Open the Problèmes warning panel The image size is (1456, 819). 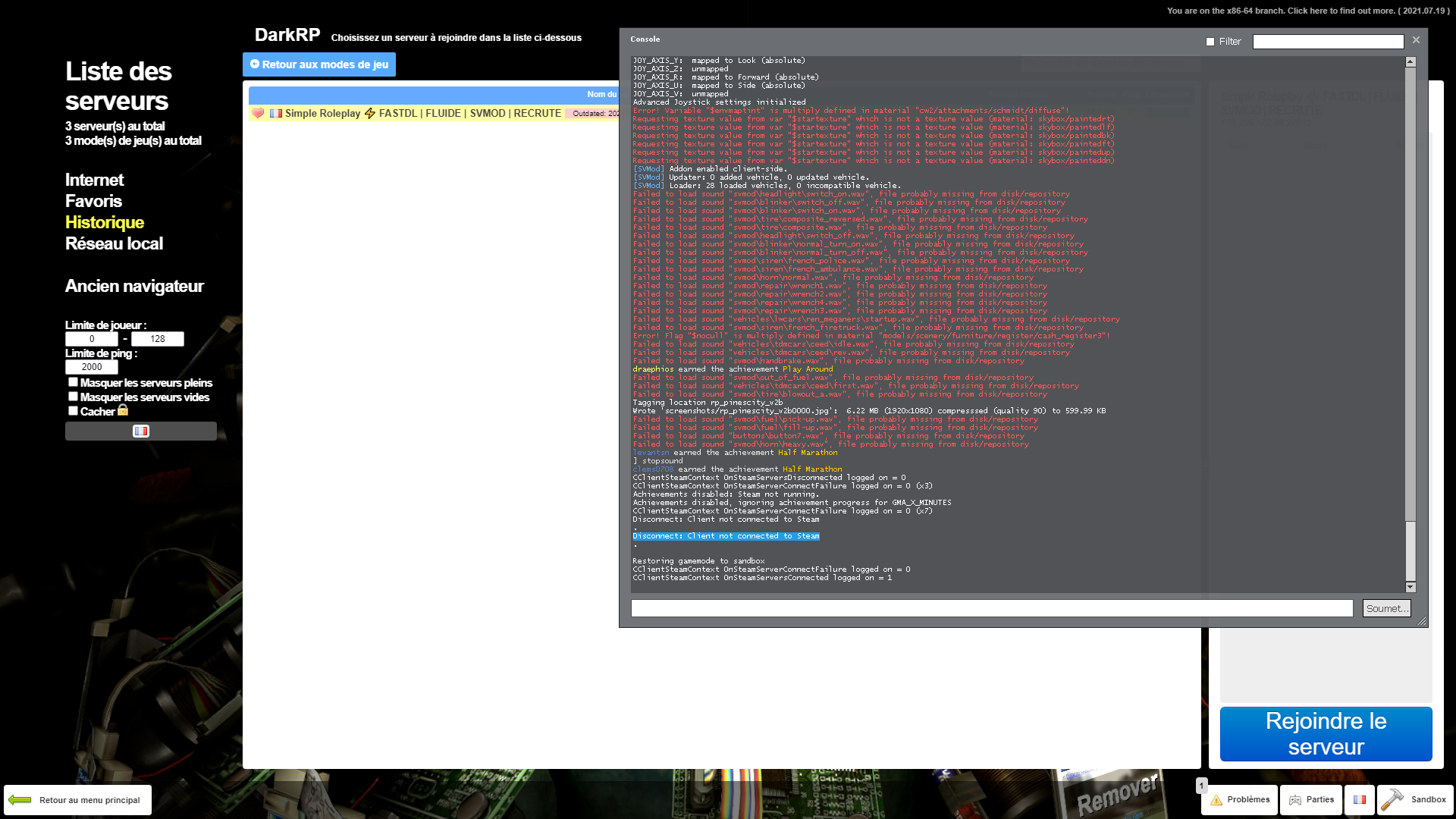click(1240, 800)
